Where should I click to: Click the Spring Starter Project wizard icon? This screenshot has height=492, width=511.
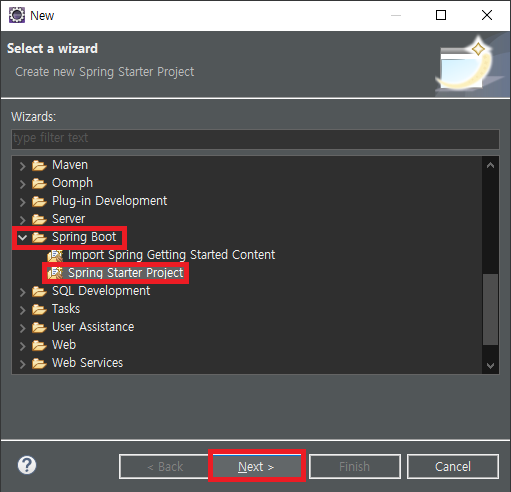(55, 273)
